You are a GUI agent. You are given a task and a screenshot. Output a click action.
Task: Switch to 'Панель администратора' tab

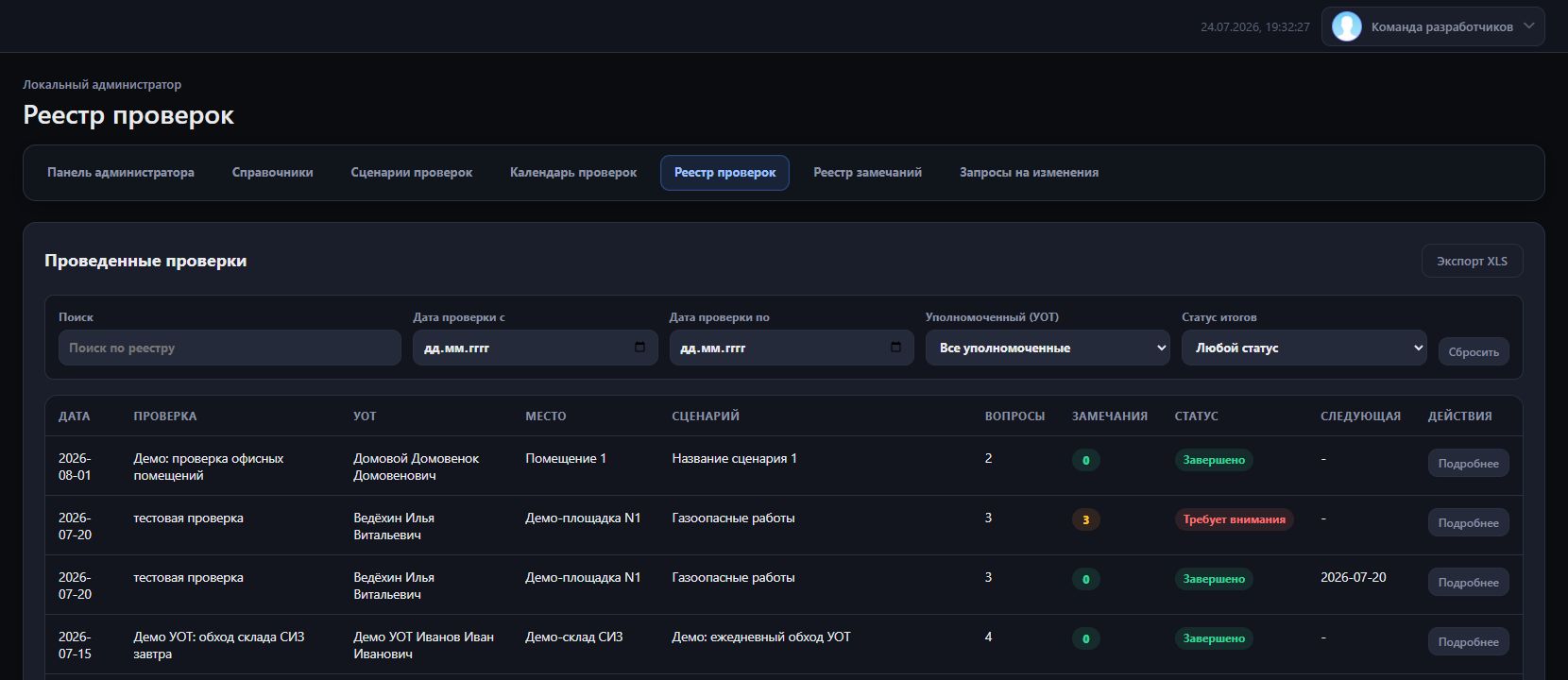coord(121,173)
